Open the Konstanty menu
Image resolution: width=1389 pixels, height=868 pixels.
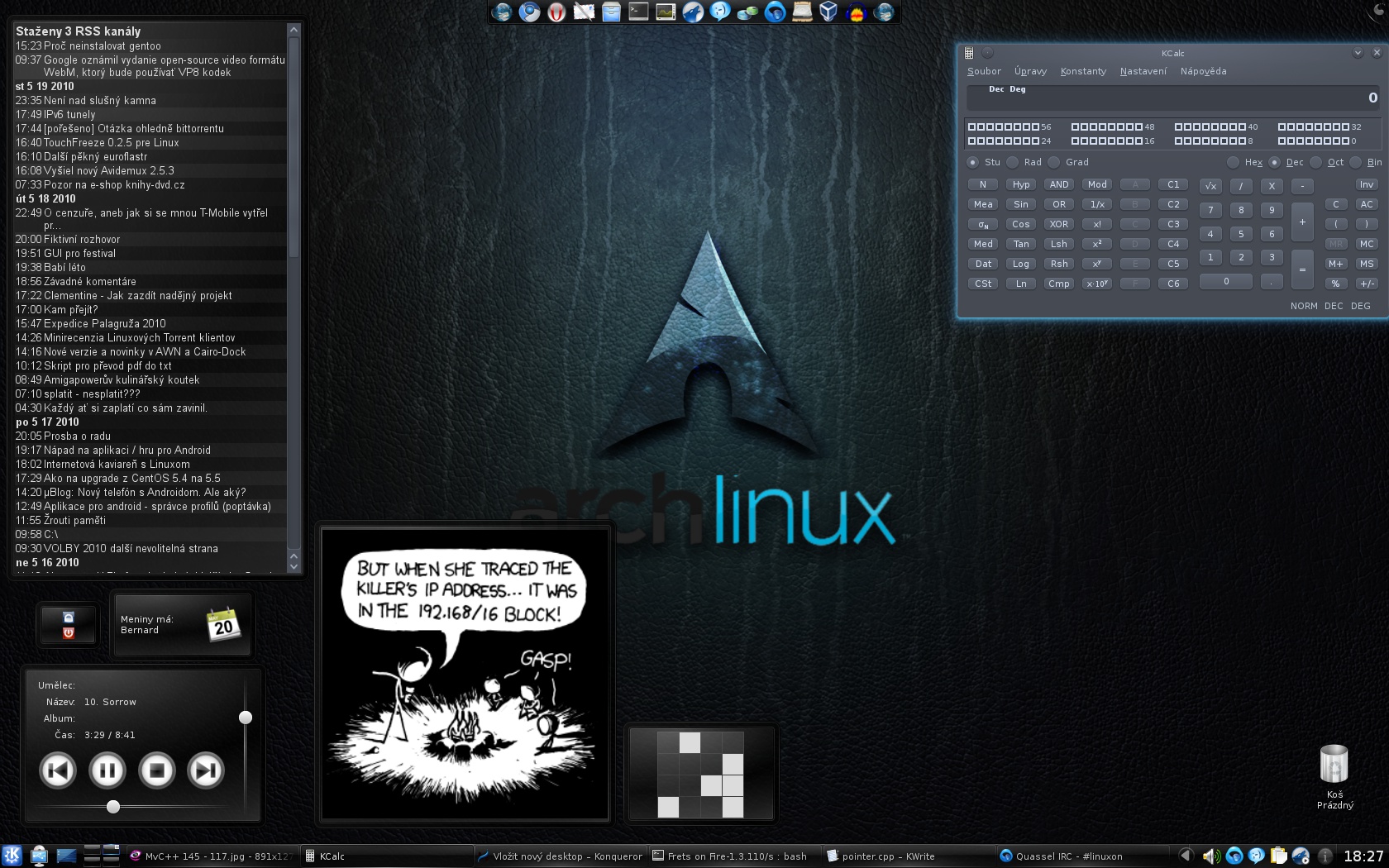[1083, 71]
